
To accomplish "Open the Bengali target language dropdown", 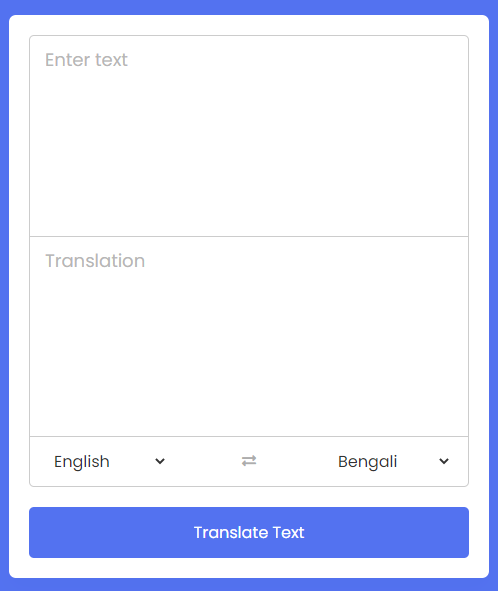I will [393, 461].
